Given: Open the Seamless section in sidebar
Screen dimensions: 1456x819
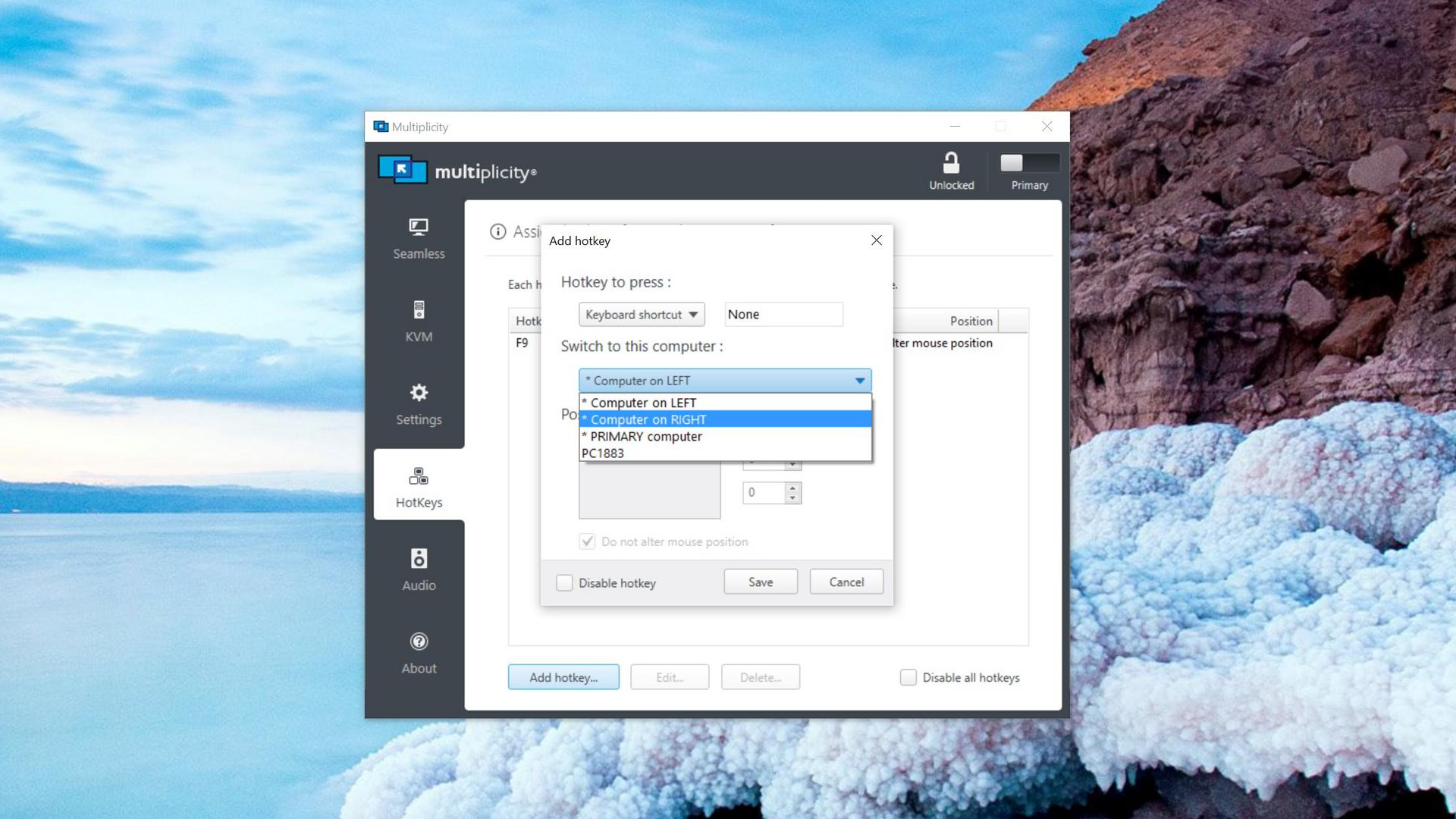Looking at the screenshot, I should (419, 239).
